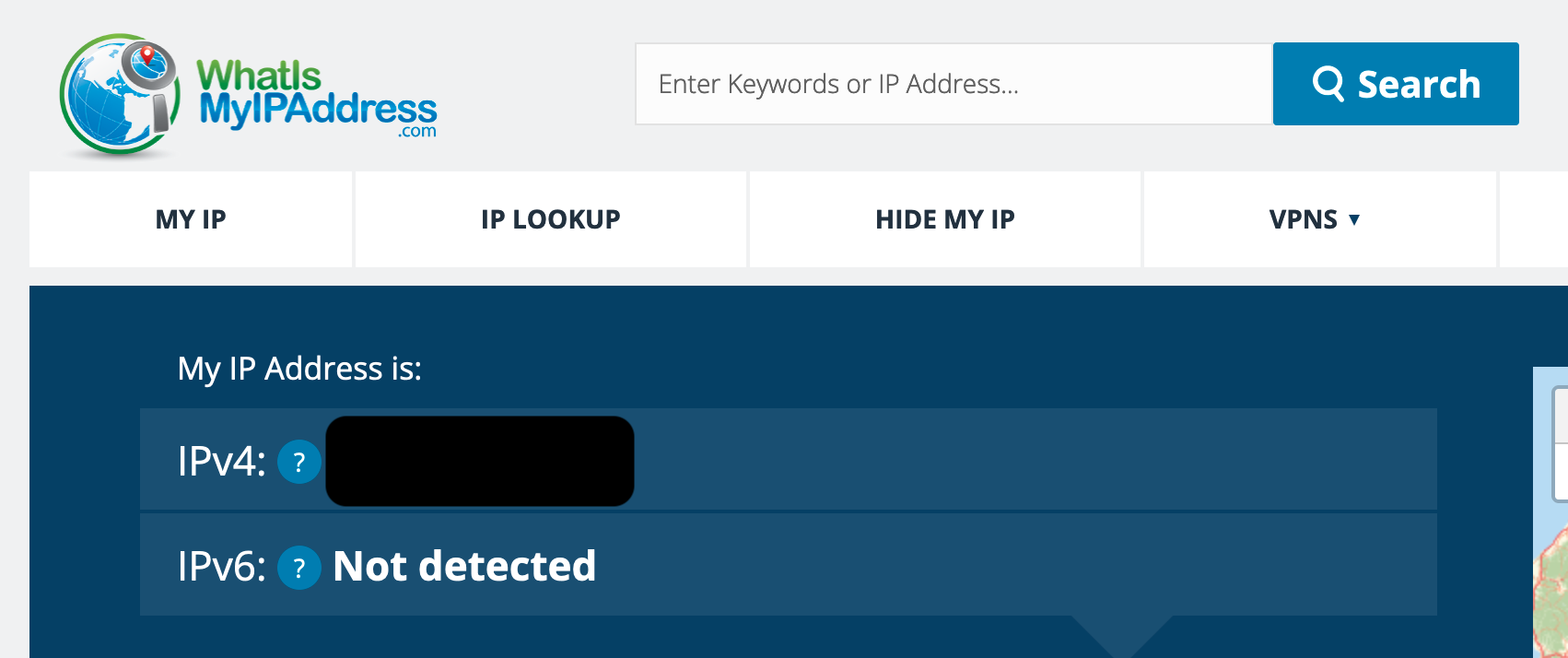This screenshot has height=658, width=1568.
Task: Click the "My IP Address is:" heading
Action: tap(299, 369)
